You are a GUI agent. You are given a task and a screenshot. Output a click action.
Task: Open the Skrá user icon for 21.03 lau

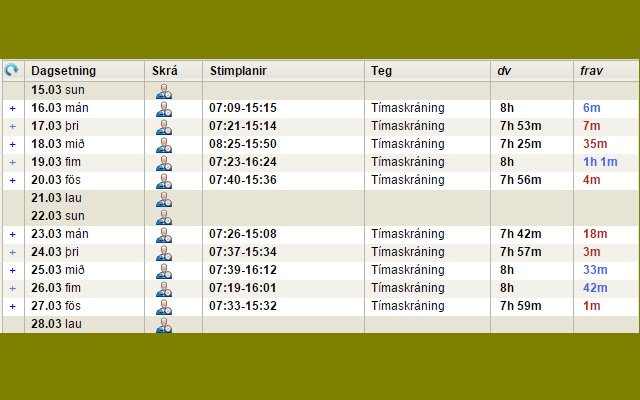(164, 199)
